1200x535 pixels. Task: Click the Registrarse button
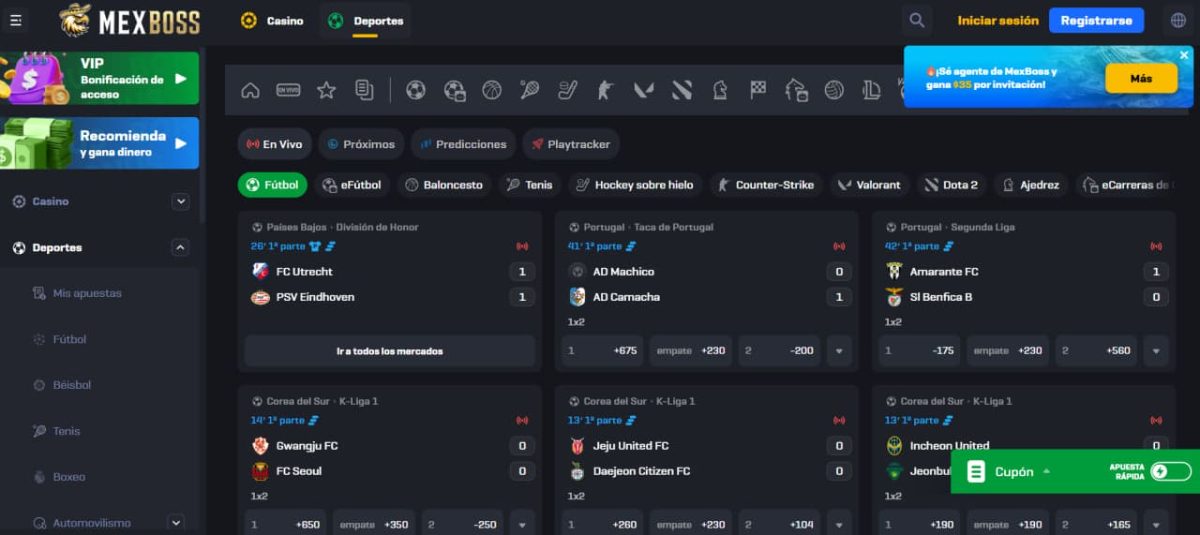coord(1096,20)
